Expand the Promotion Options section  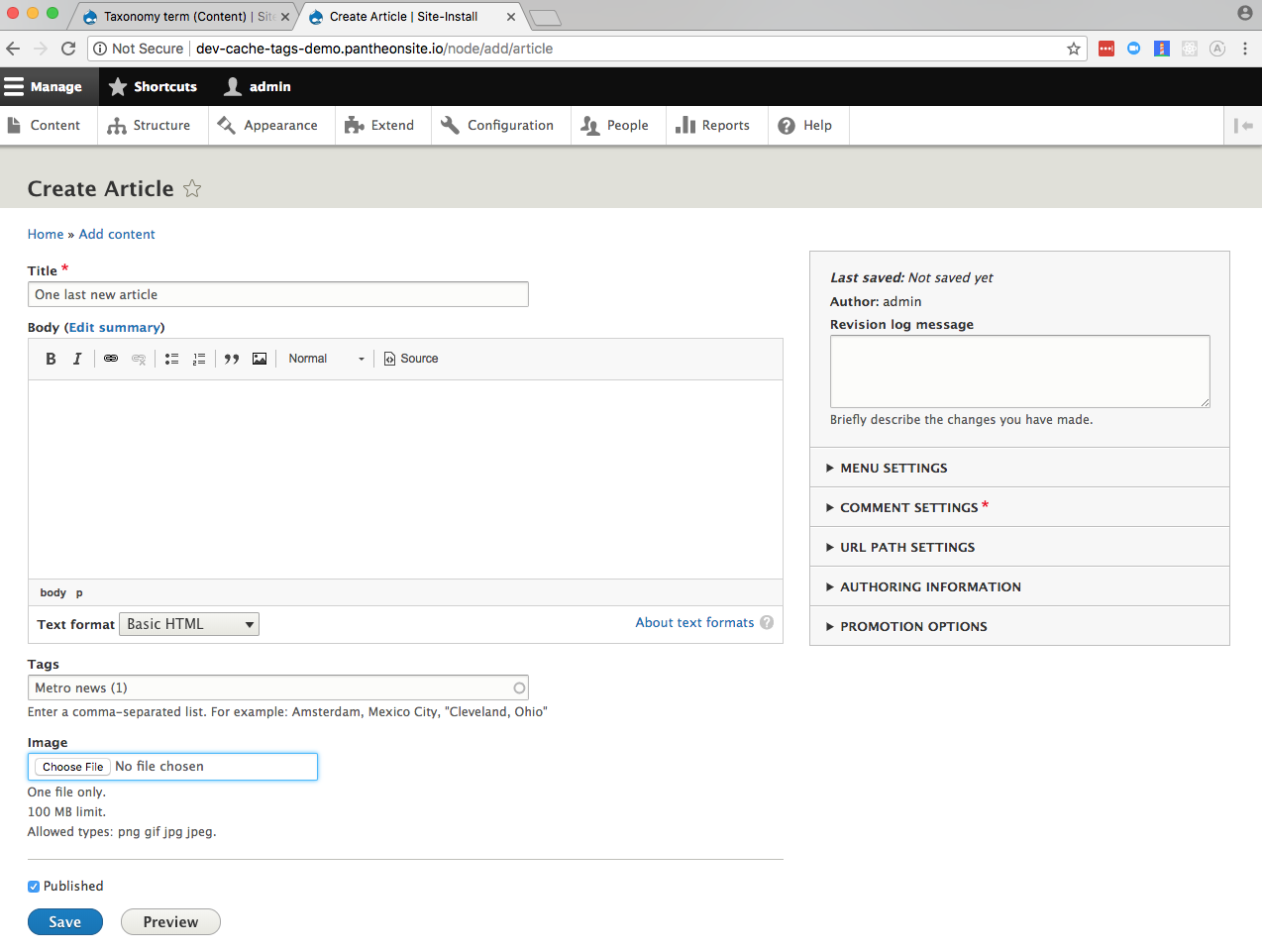pos(912,626)
